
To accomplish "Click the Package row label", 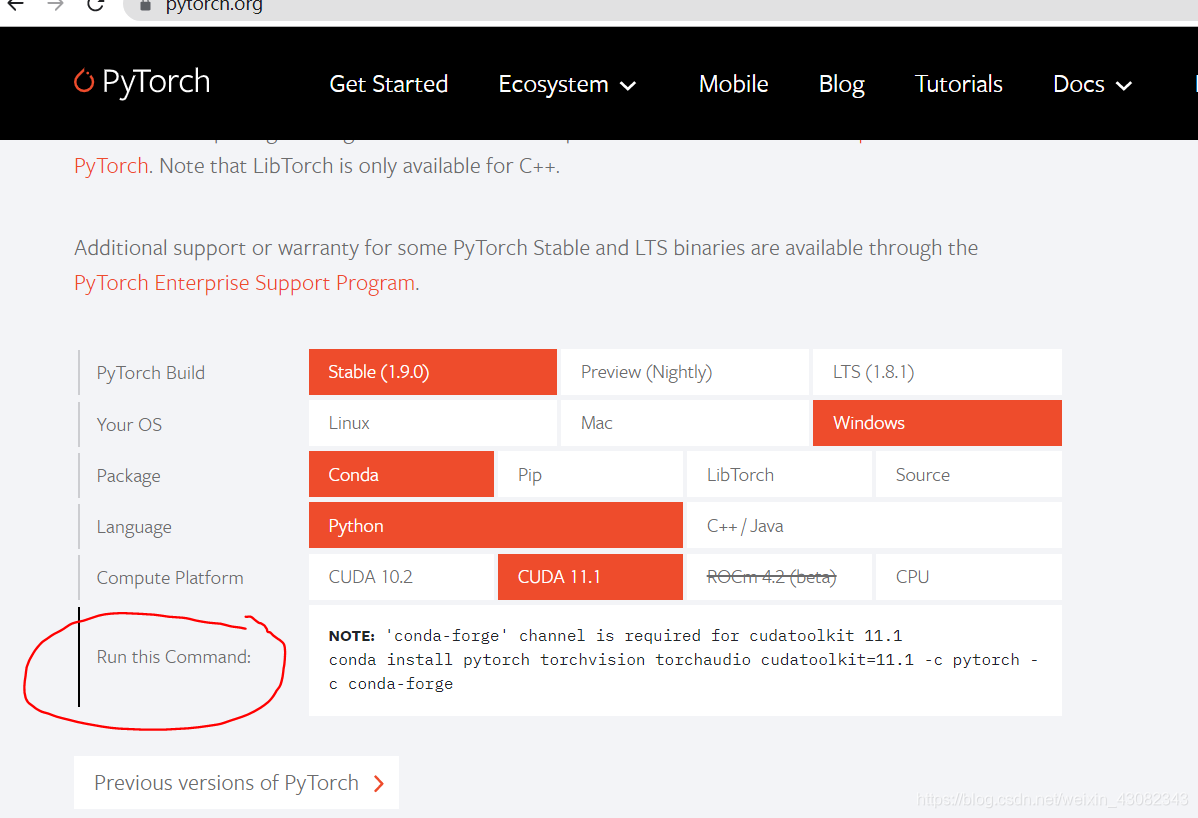I will 128,476.
